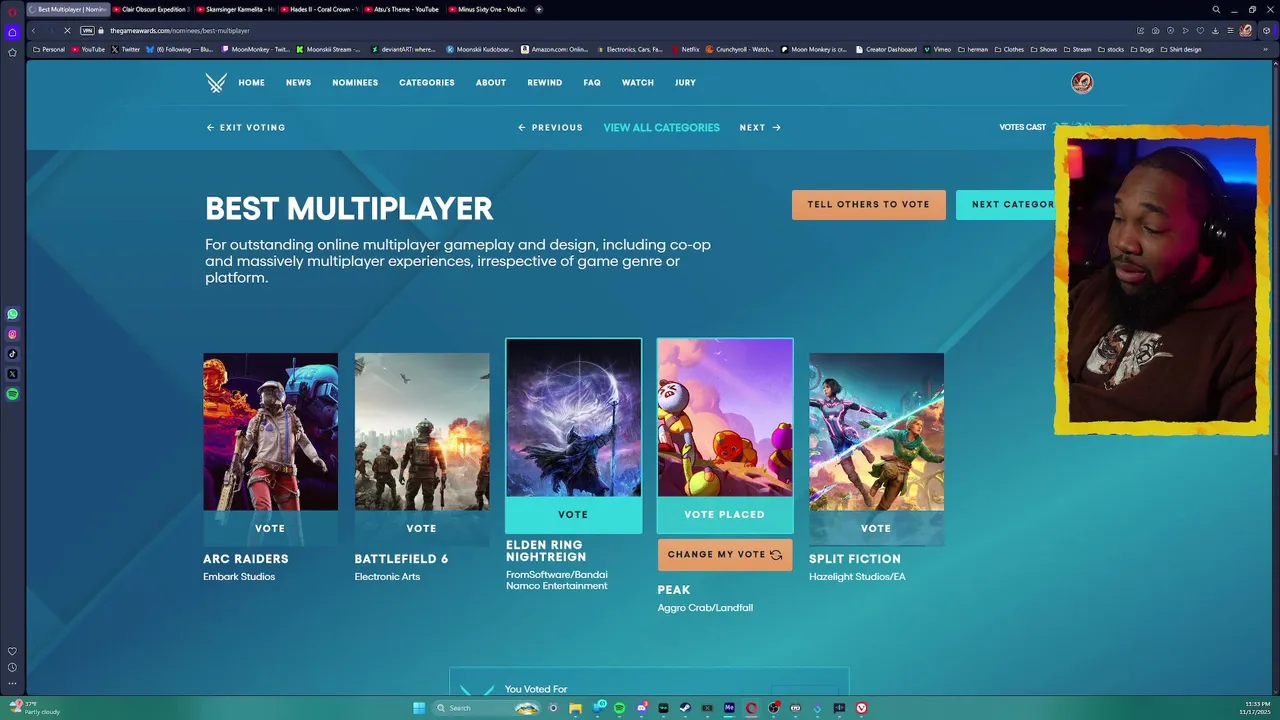Image resolution: width=1280 pixels, height=720 pixels.
Task: Open the NOMINEES nav item
Action: [355, 83]
